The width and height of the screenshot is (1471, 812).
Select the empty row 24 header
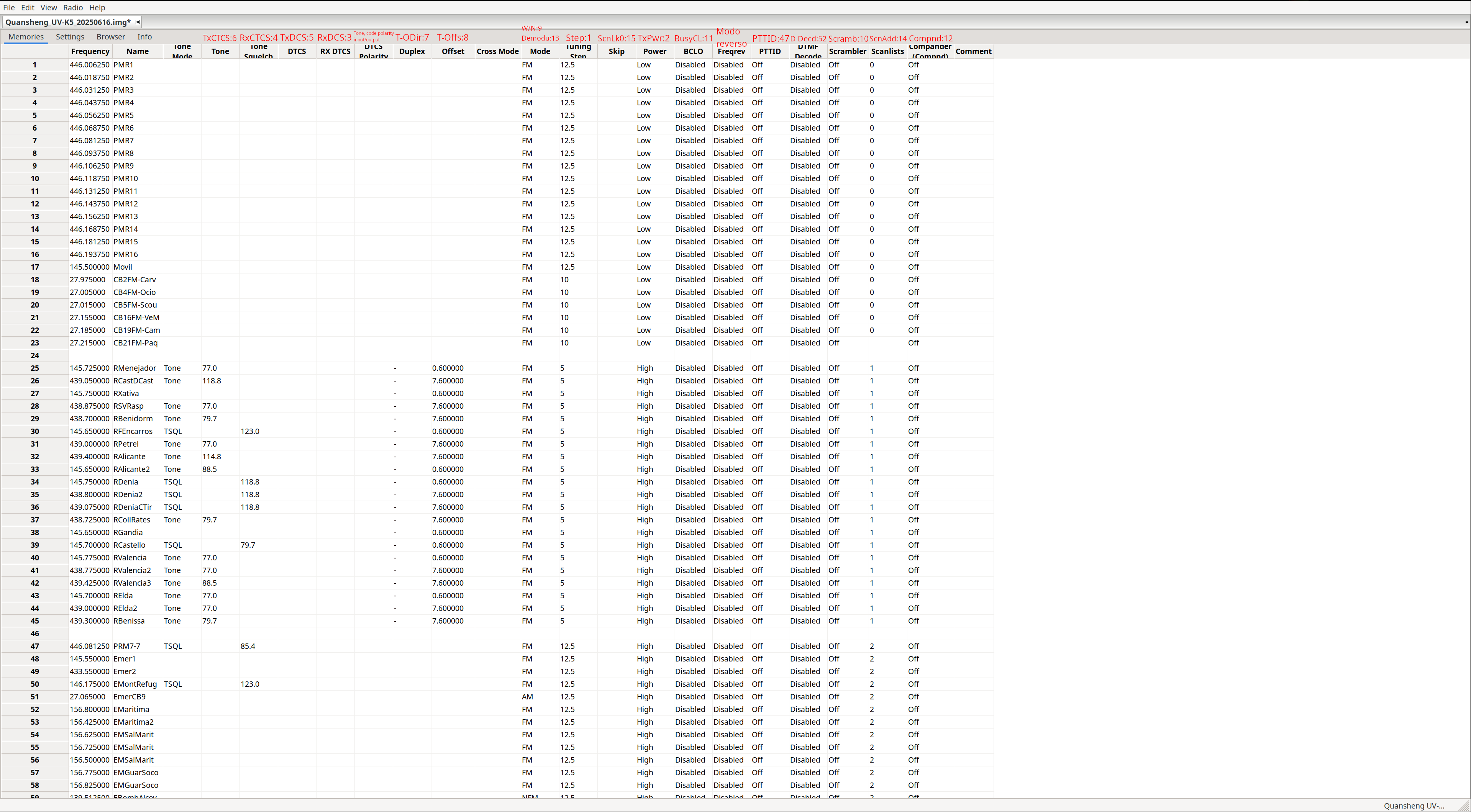35,355
